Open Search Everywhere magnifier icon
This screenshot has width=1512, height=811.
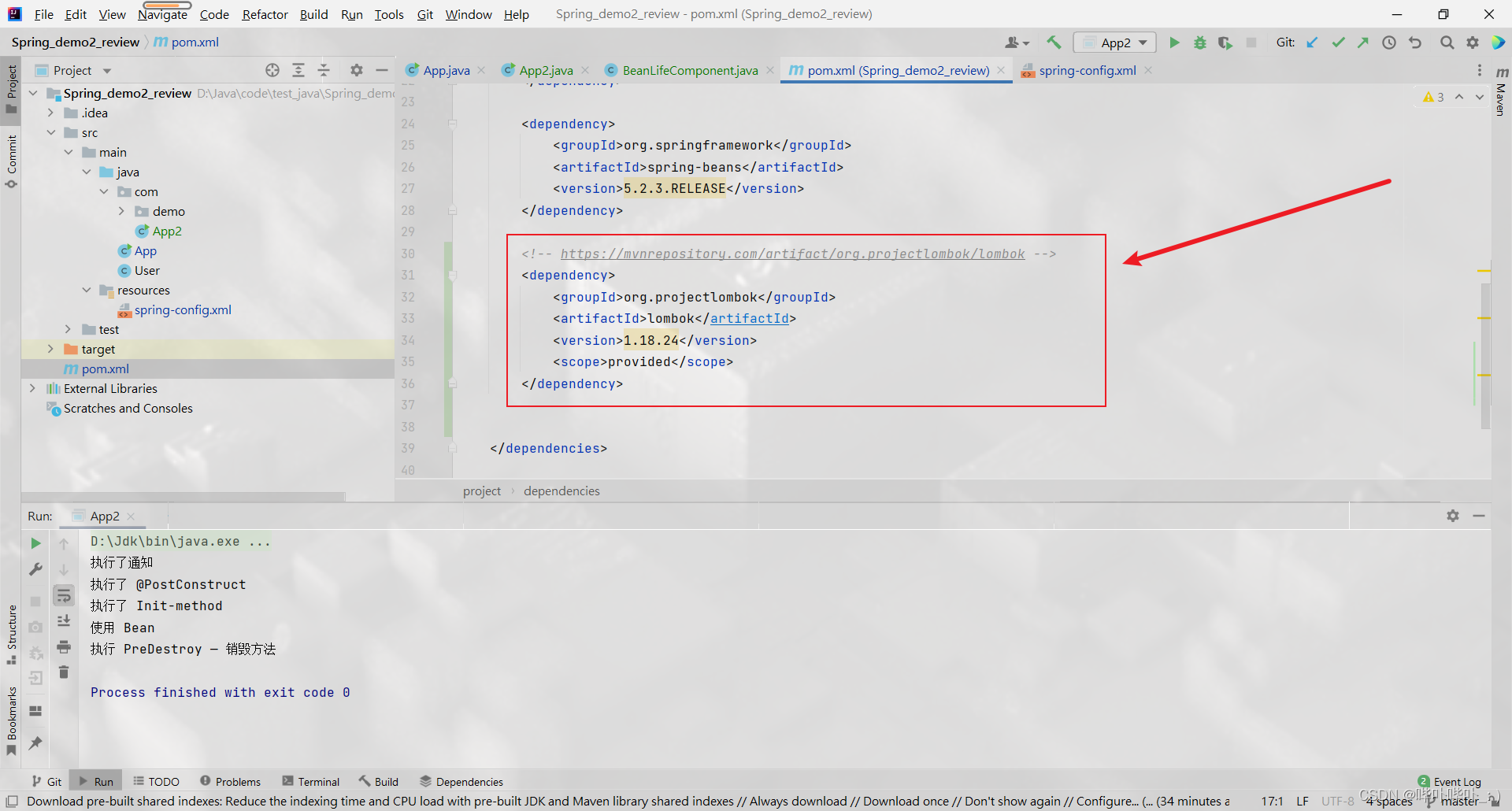click(x=1447, y=43)
